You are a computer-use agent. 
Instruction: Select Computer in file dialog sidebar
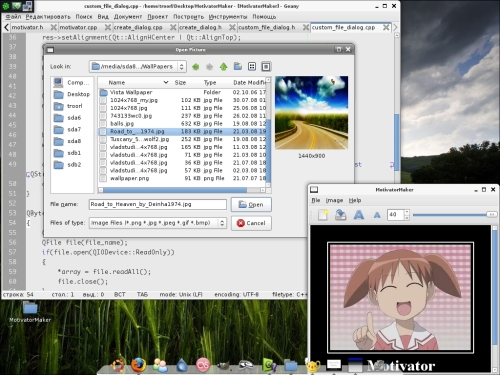point(72,82)
